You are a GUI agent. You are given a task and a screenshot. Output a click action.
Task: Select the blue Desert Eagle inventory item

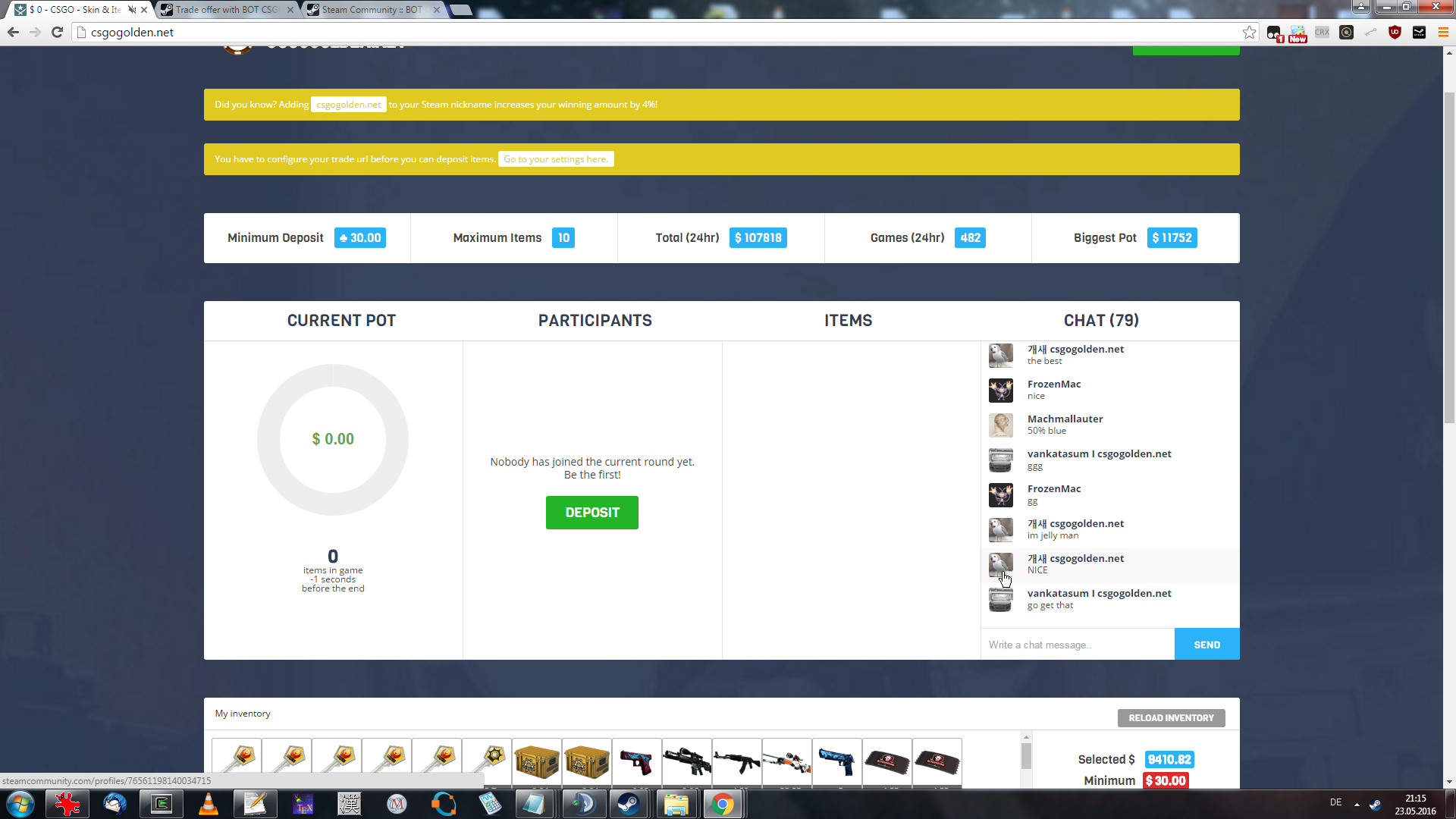836,761
